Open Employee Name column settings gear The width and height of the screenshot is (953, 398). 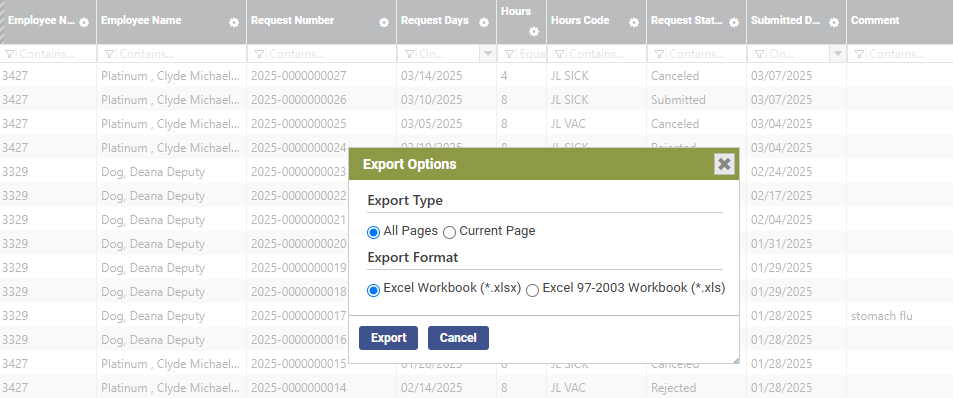[234, 22]
